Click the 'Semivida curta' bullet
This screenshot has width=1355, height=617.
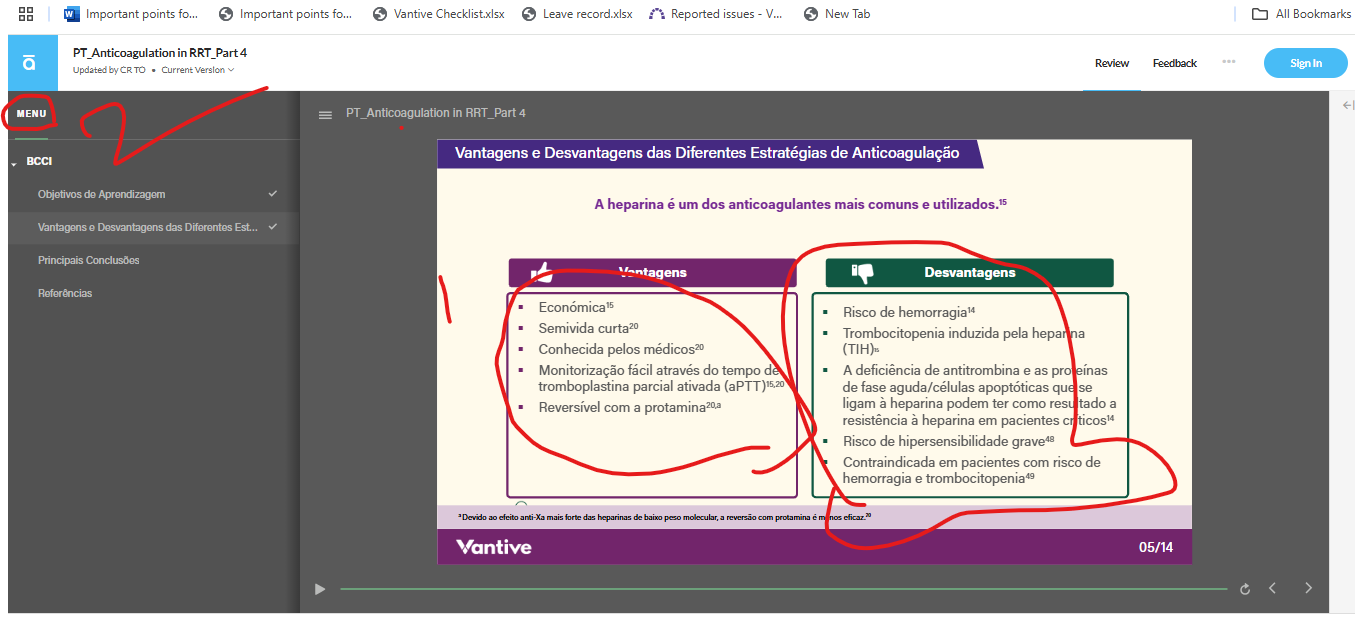pos(588,328)
